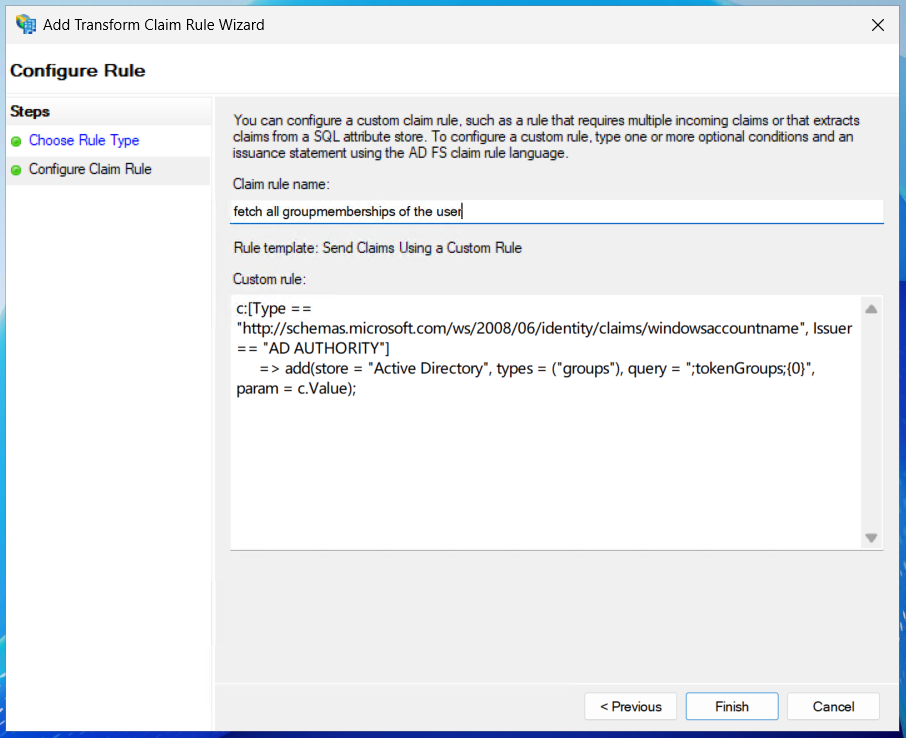This screenshot has width=906, height=738.
Task: Click inside the Custom rule text area
Action: click(545, 422)
